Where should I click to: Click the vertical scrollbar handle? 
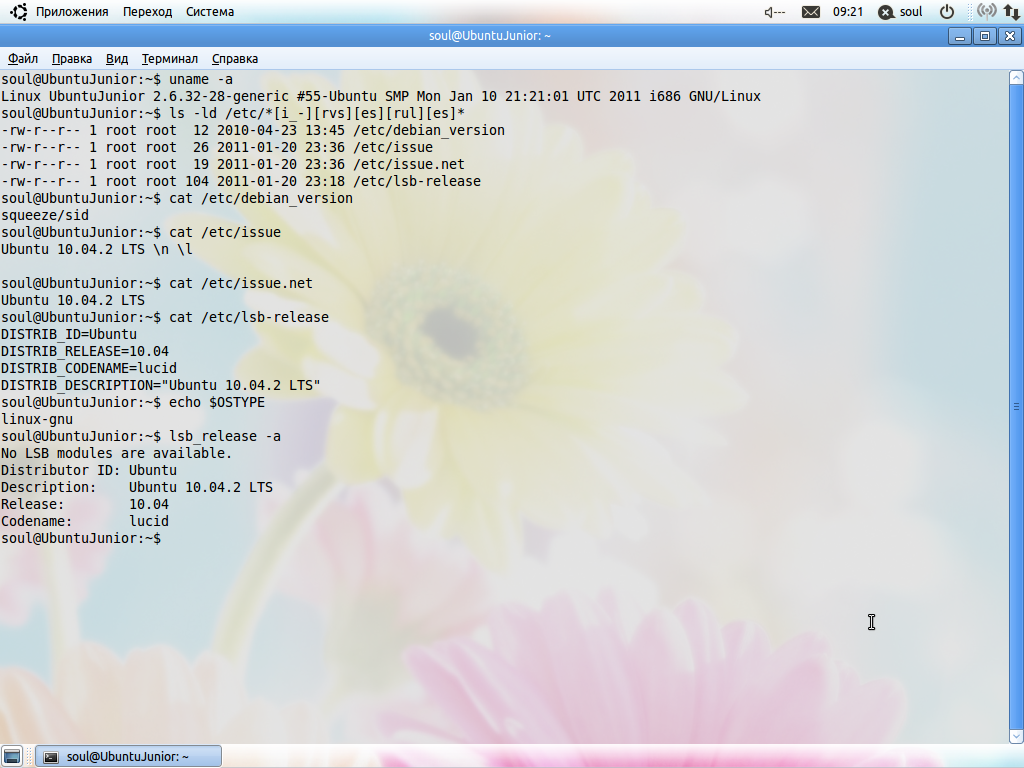coord(1016,407)
